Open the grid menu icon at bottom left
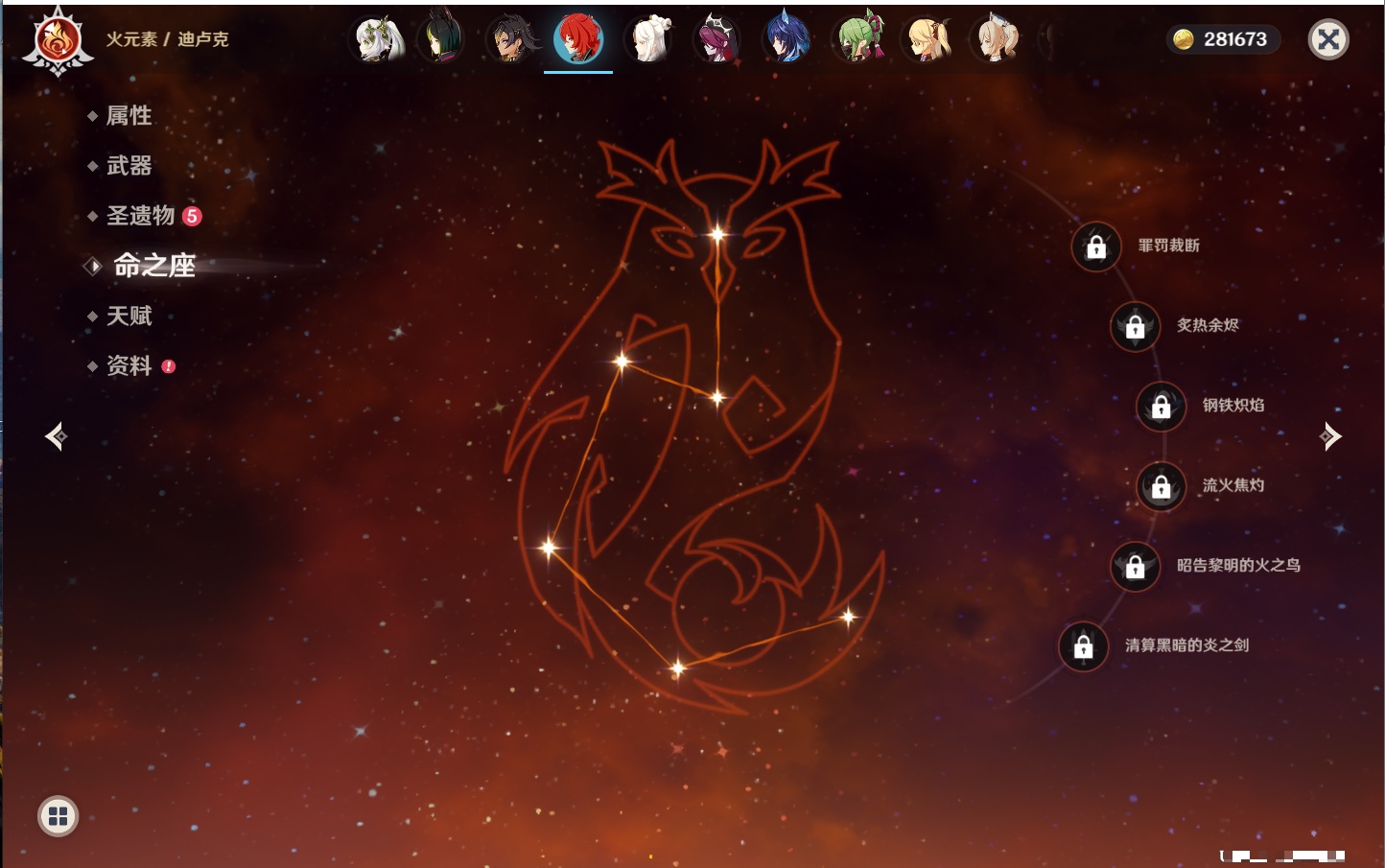The width and height of the screenshot is (1385, 868). [58, 816]
